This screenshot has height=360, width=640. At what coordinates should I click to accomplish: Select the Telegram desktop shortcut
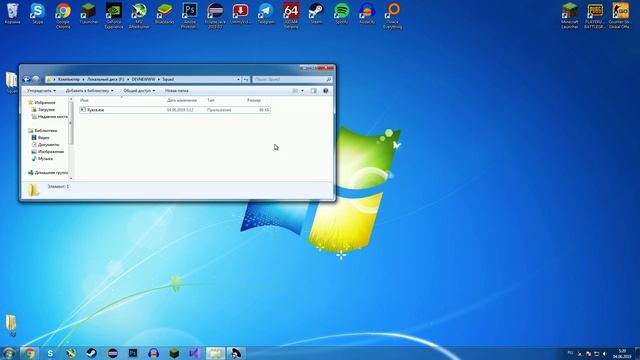[x=266, y=14]
